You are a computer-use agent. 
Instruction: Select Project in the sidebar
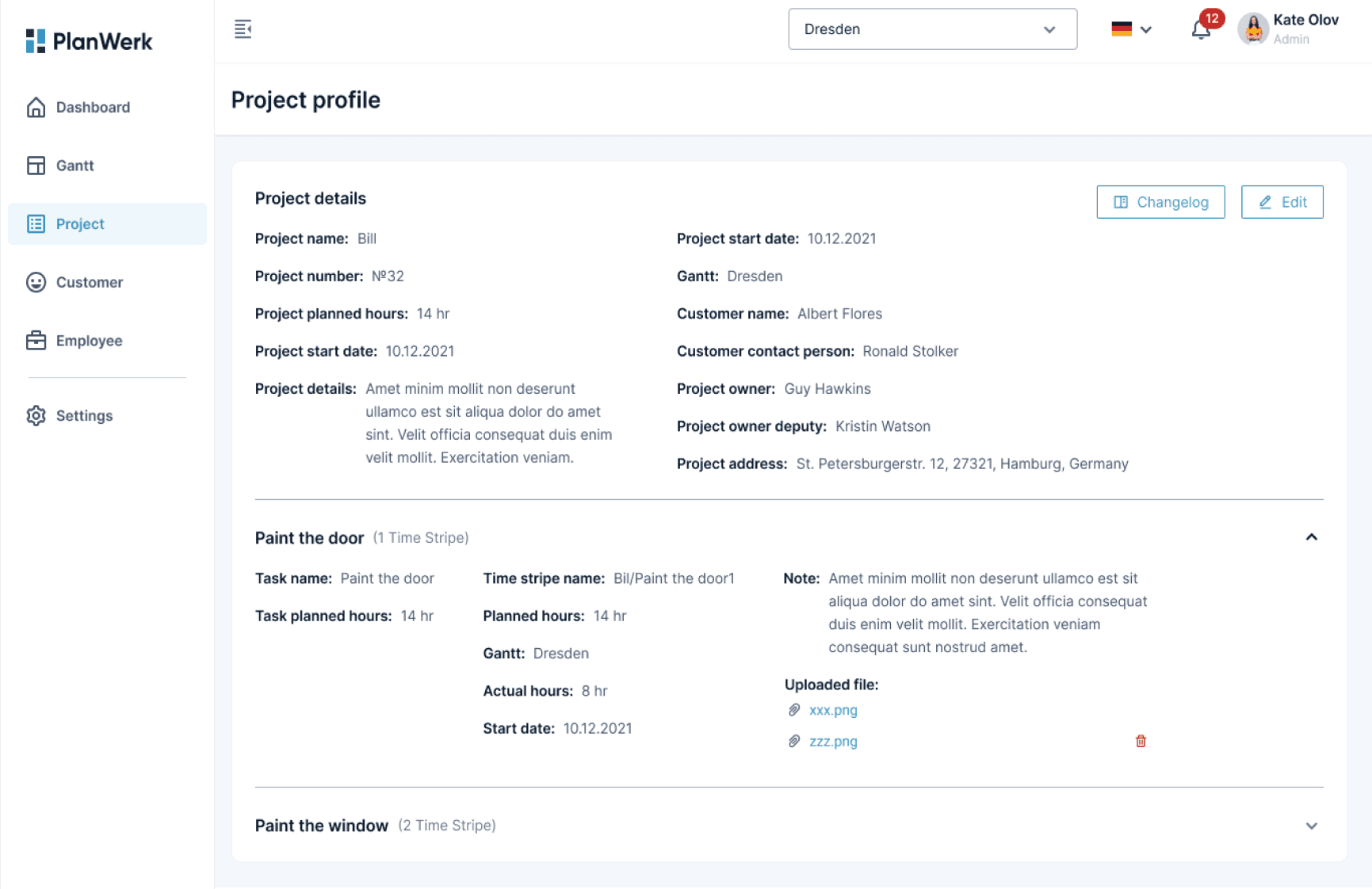pos(107,223)
